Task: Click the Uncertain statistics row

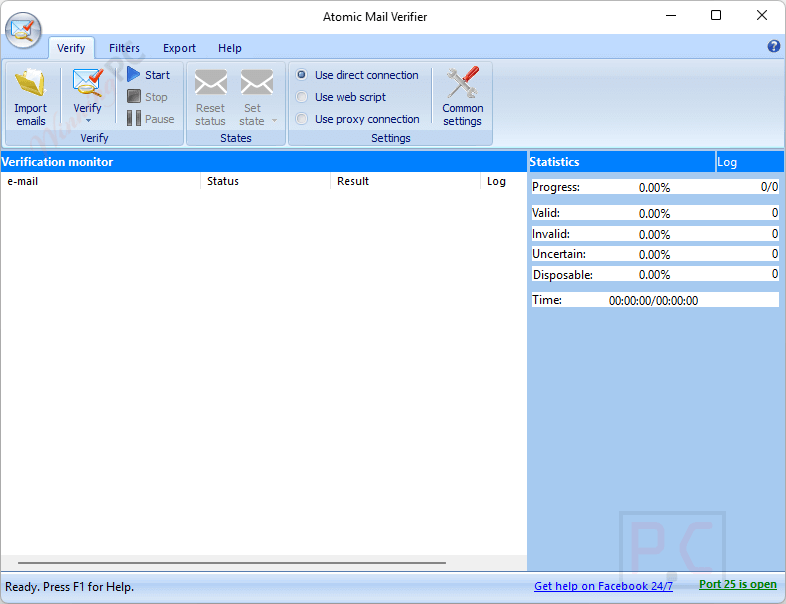Action: tap(655, 254)
